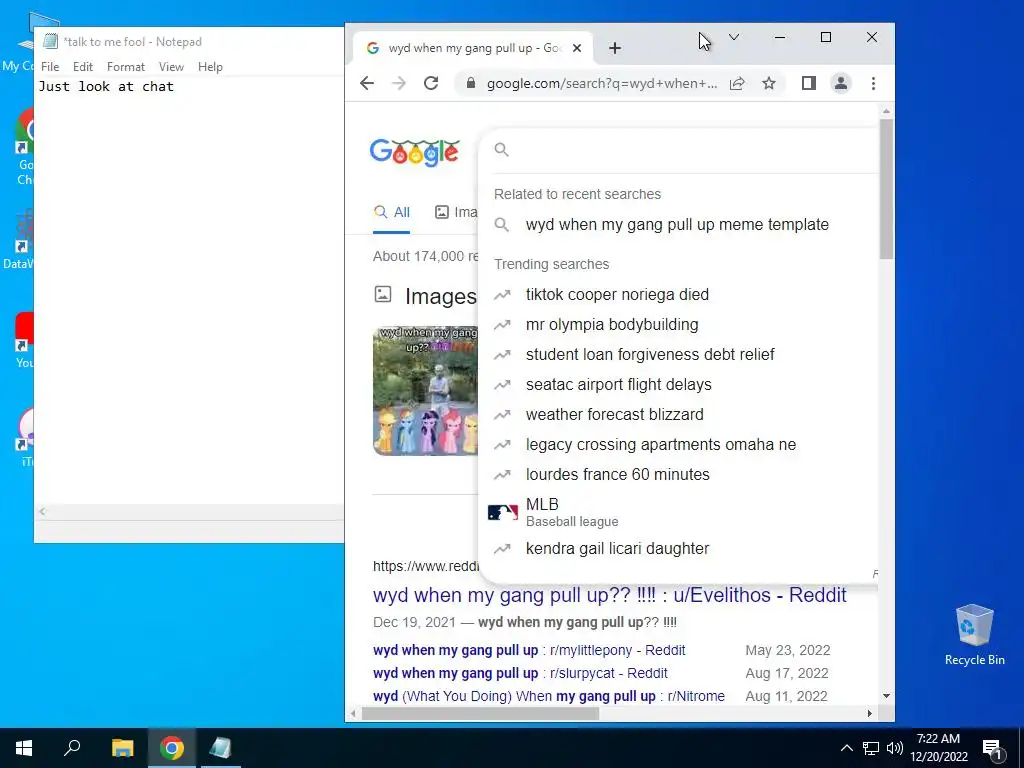
Task: Open Notepad's Help menu
Action: click(210, 67)
